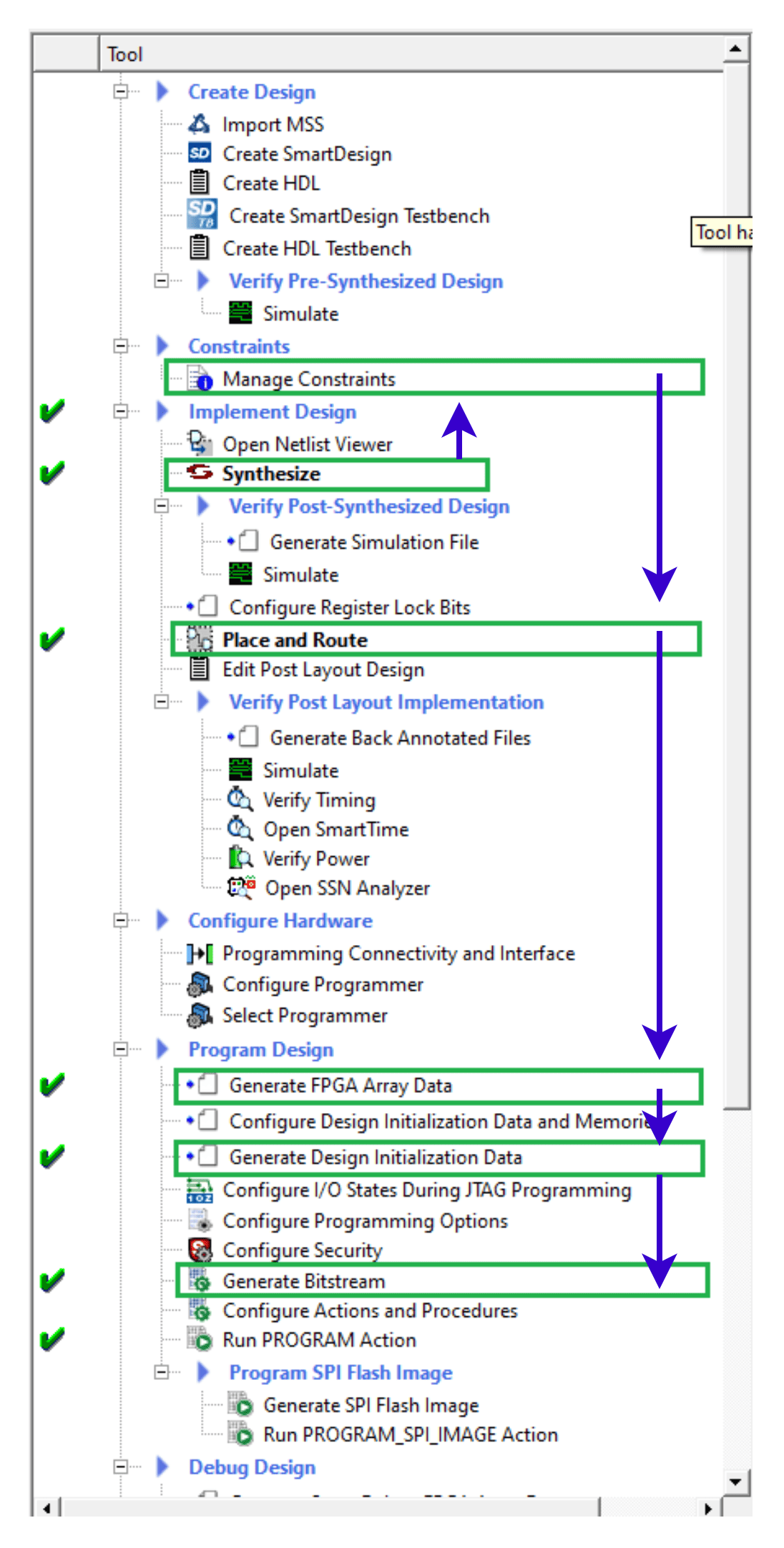
Task: Collapse the Create Design tree node
Action: click(x=121, y=92)
